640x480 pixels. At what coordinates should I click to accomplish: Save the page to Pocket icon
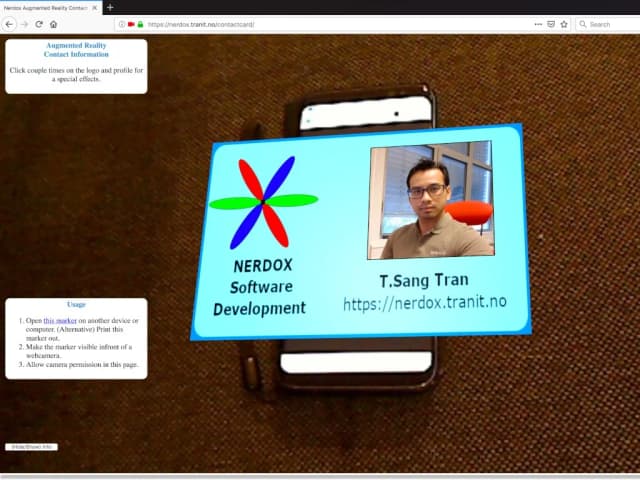click(551, 24)
